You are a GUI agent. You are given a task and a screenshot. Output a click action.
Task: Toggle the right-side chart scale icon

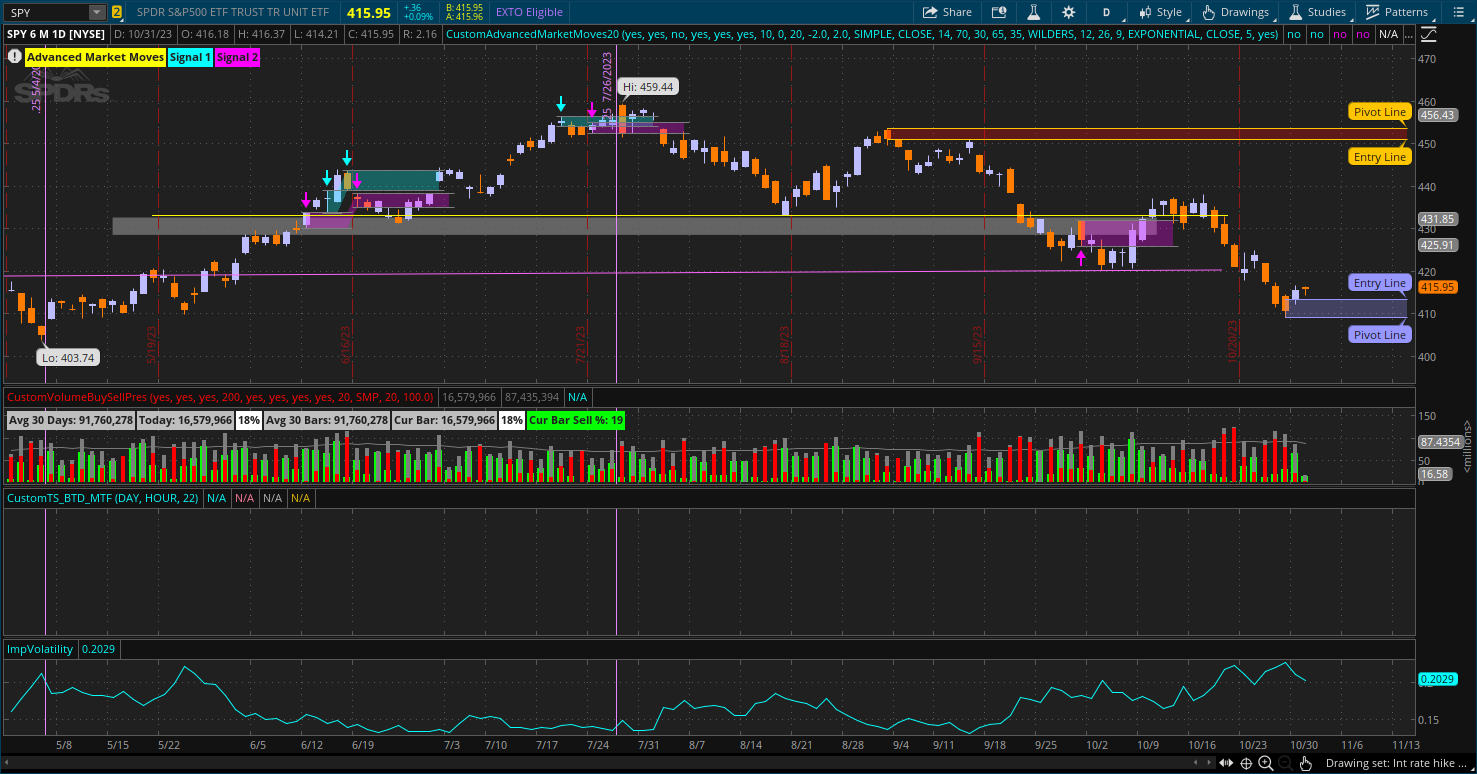(1427, 34)
